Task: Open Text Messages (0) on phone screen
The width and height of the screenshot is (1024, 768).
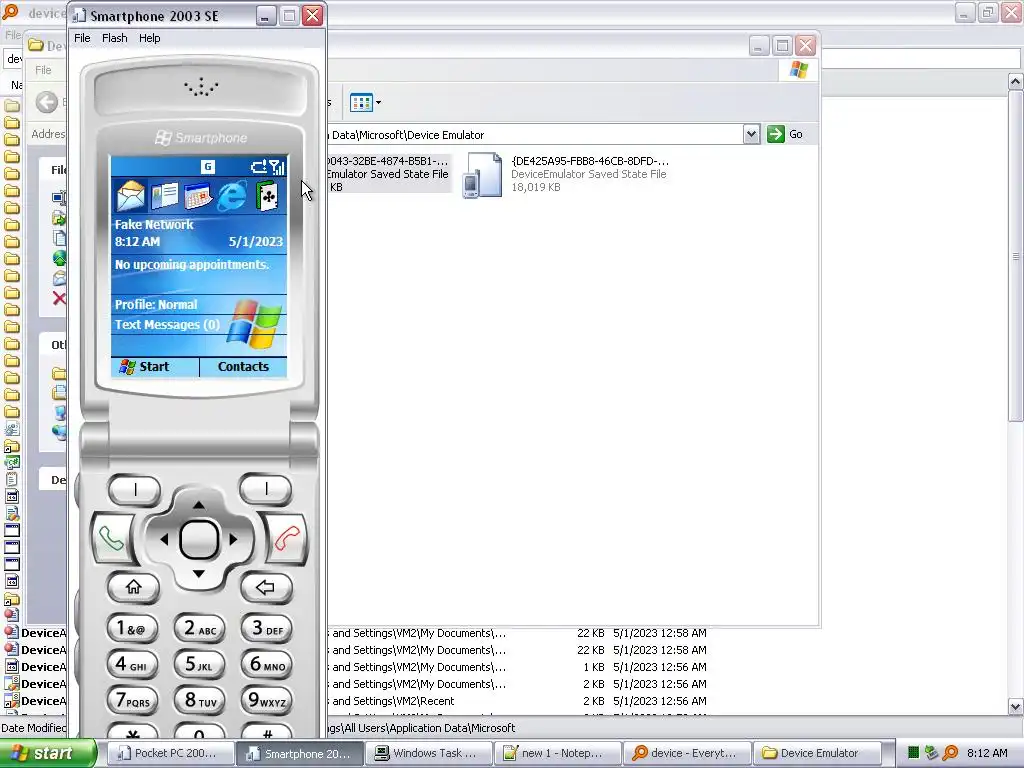Action: [167, 325]
